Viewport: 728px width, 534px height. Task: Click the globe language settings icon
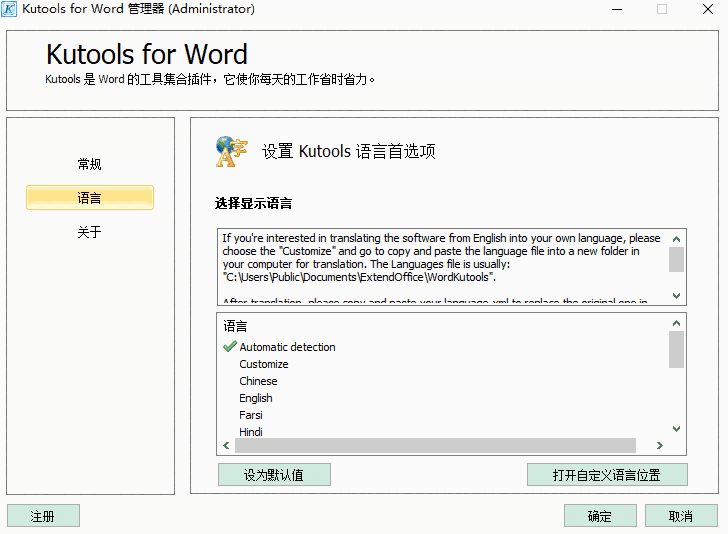tap(231, 151)
